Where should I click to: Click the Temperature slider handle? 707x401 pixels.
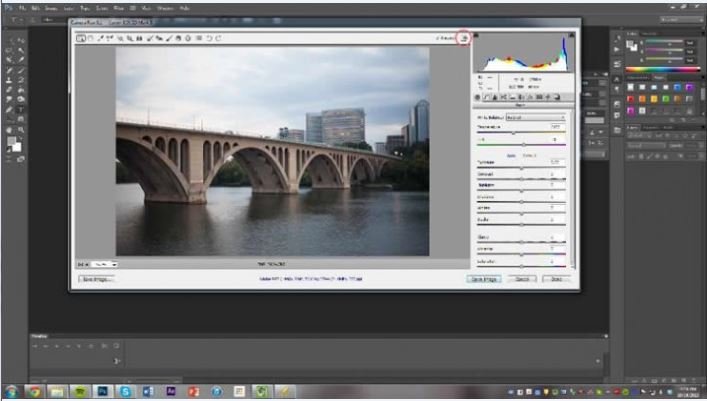tap(513, 133)
